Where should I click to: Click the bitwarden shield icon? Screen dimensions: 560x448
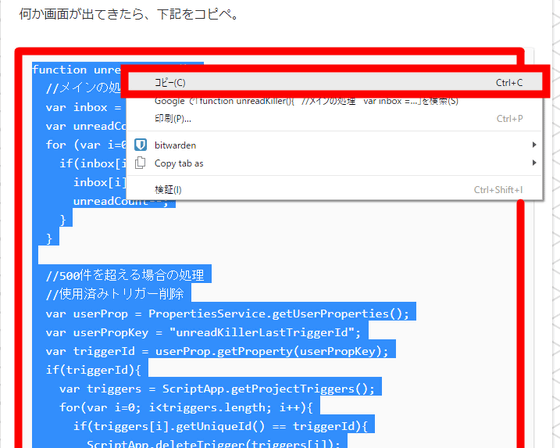click(140, 145)
